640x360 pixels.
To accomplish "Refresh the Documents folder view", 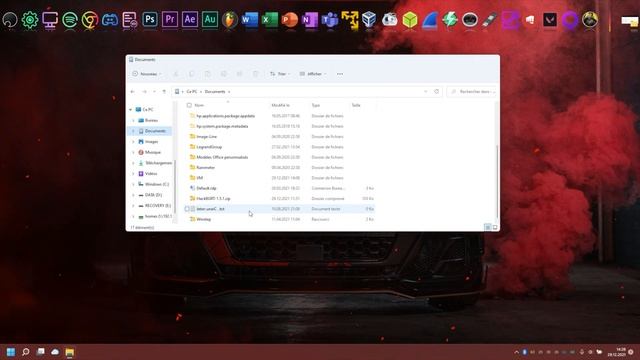I will [437, 91].
